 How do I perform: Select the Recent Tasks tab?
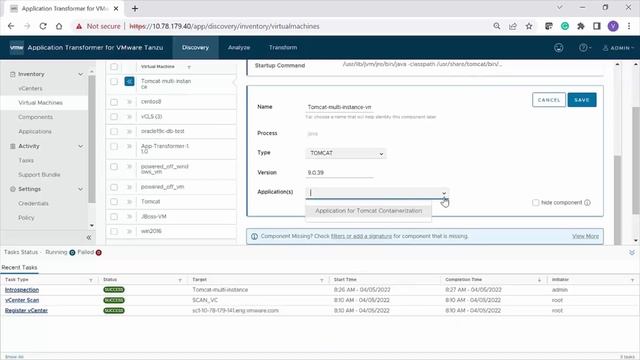[x=19, y=267]
